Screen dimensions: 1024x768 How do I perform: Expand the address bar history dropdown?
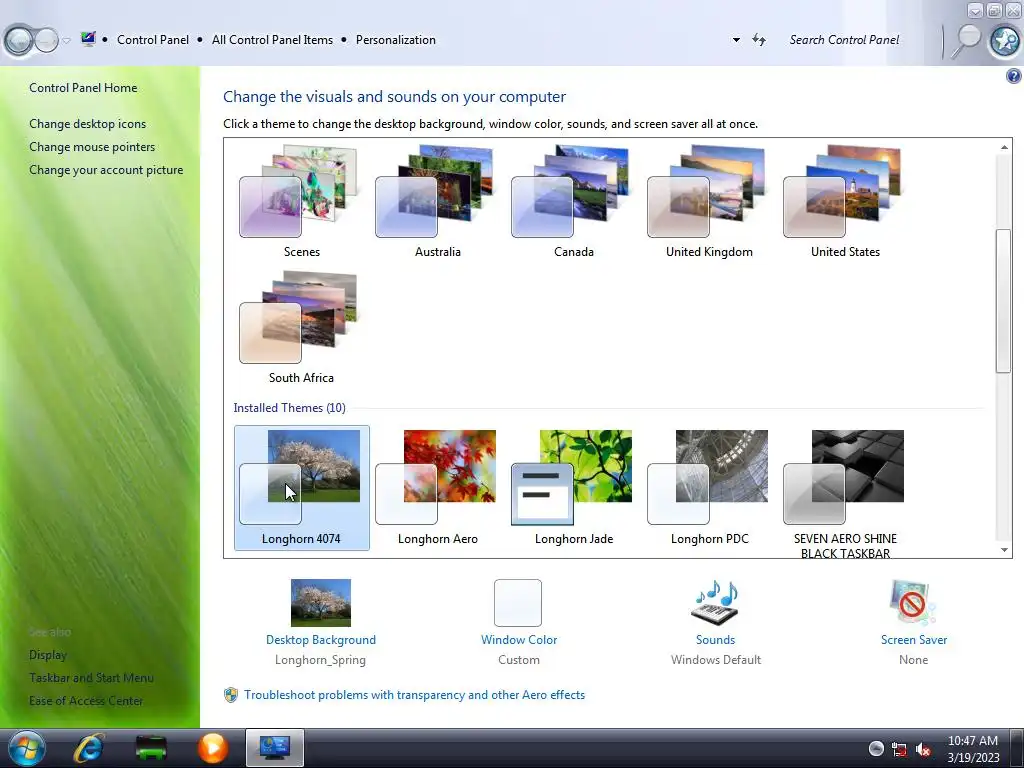click(736, 40)
